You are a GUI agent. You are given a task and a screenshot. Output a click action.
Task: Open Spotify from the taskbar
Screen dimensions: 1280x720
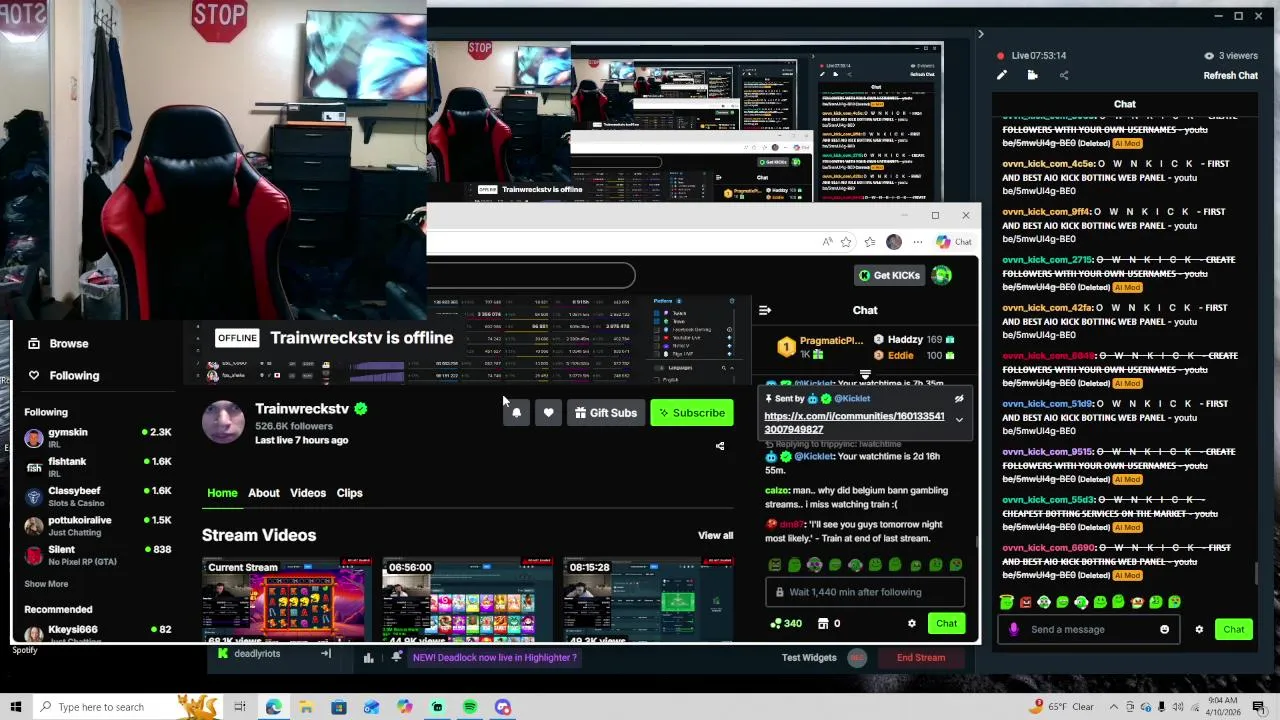[470, 707]
